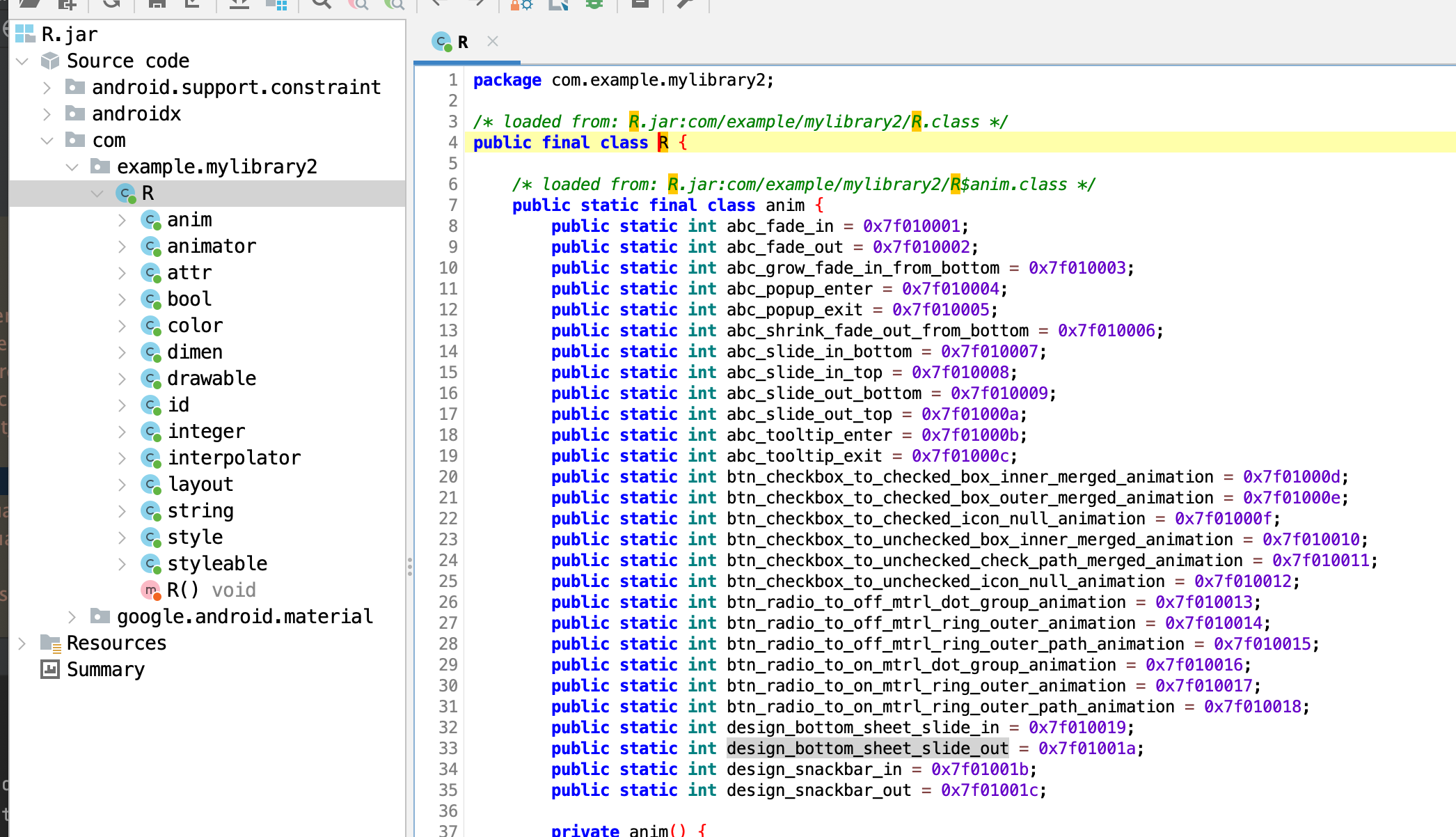The height and width of the screenshot is (837, 1456).
Task: Expand the androidx package
Action: pos(47,114)
